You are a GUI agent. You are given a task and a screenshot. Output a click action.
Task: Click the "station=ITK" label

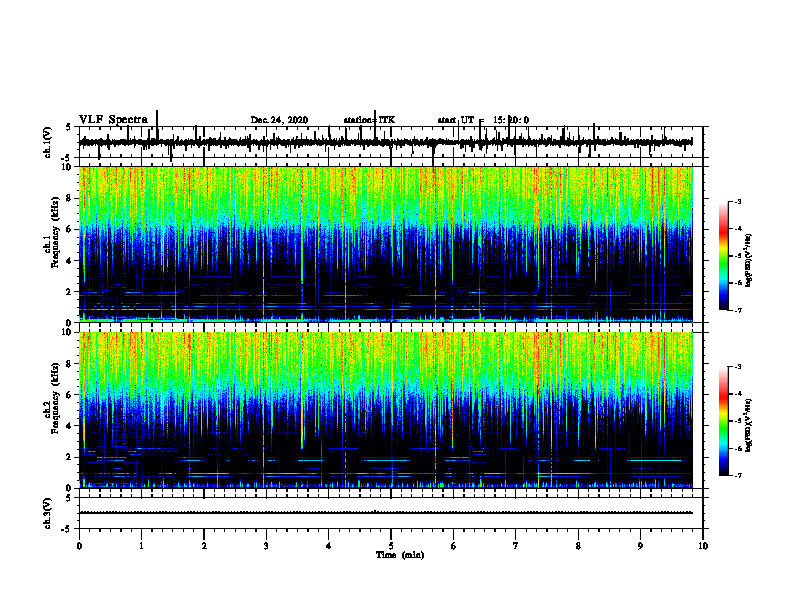coord(369,120)
